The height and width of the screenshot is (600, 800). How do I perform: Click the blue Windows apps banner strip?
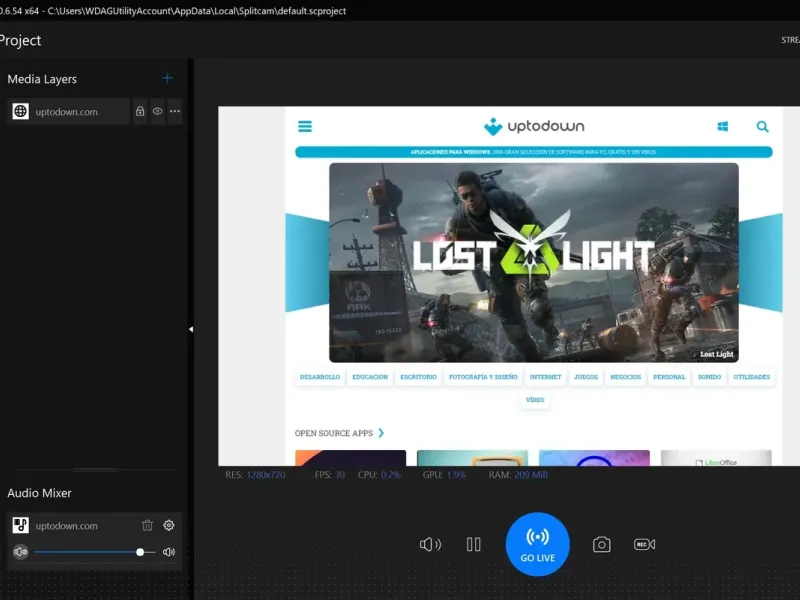pos(534,152)
